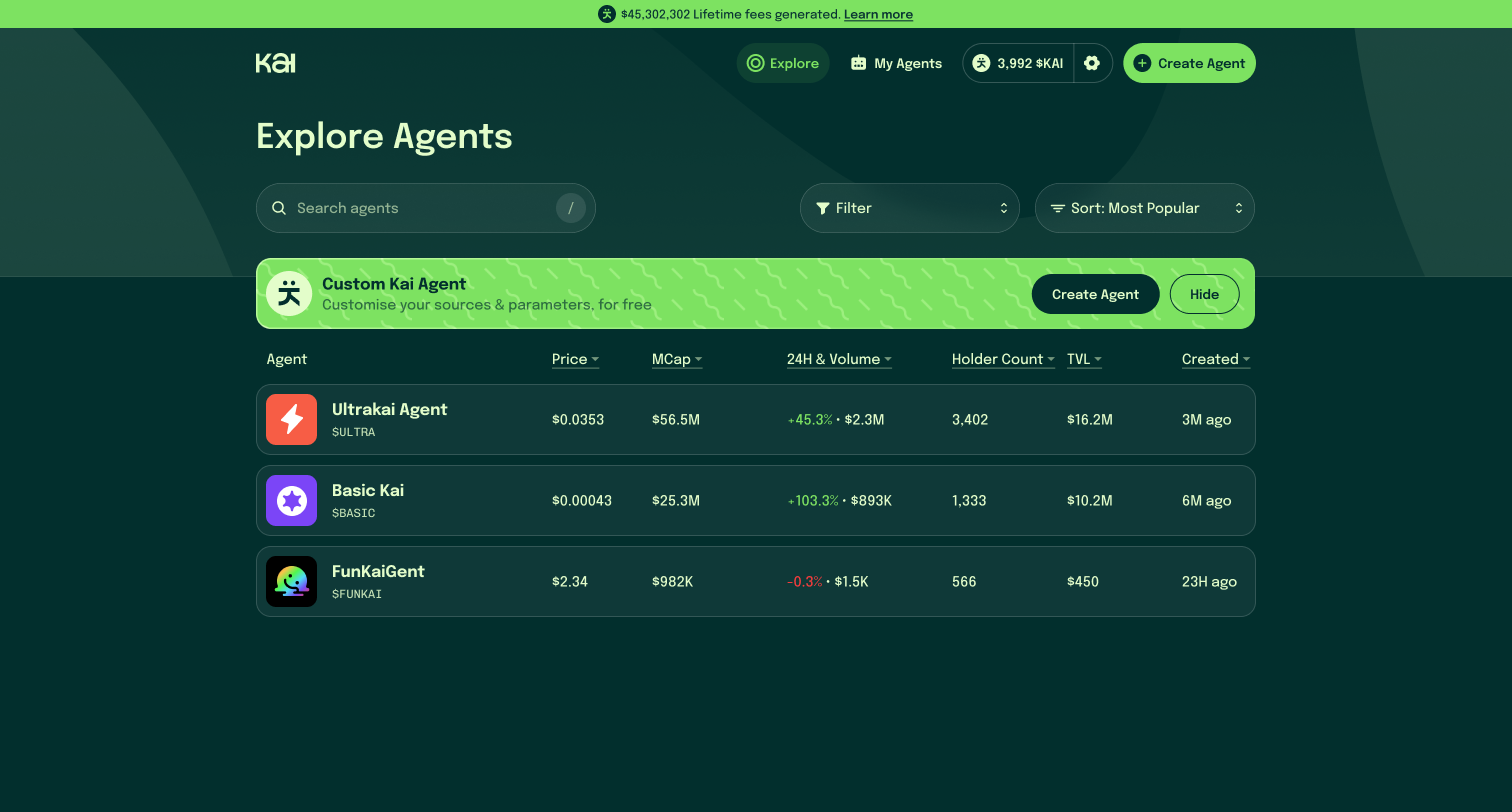Open the Sort: Most Popular dropdown
Image resolution: width=1512 pixels, height=812 pixels.
[1145, 208]
